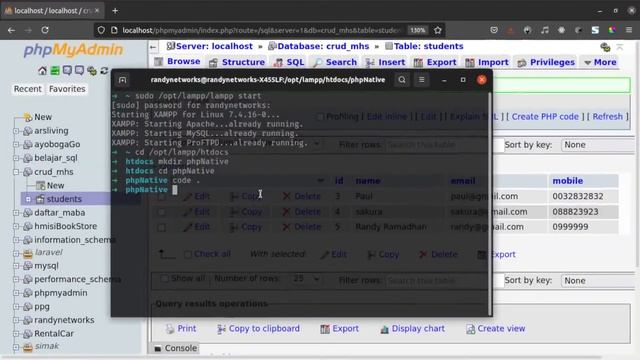The image size is (640, 360).
Task: Click the new terminal tab icon
Action: (x=122, y=80)
